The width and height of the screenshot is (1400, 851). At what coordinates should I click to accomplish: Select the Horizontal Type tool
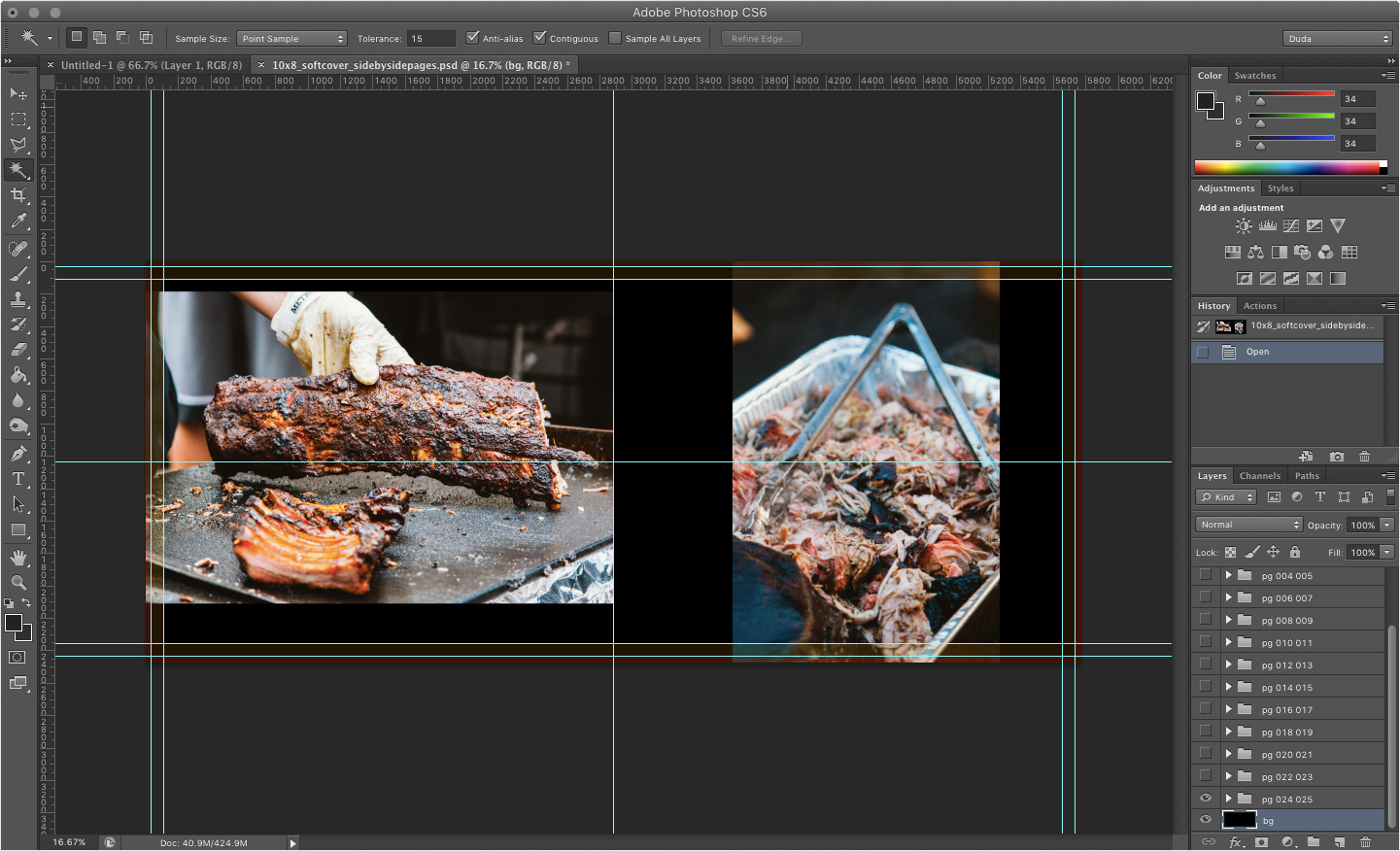point(18,479)
